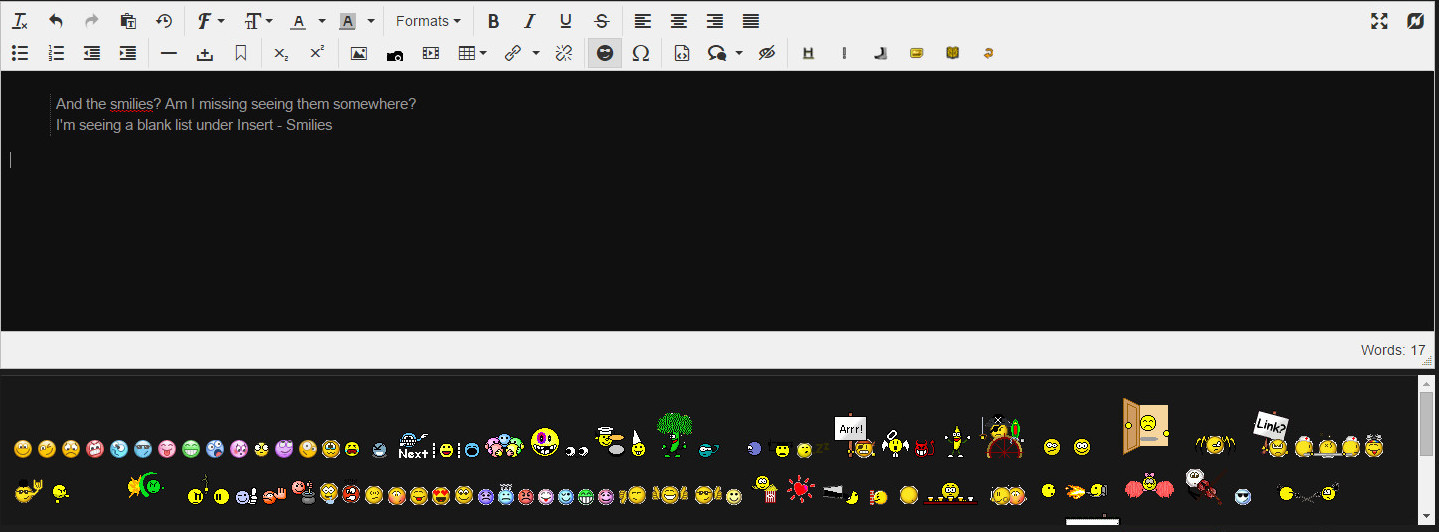The image size is (1439, 532).
Task: Insert a numbered list
Action: tap(56, 54)
